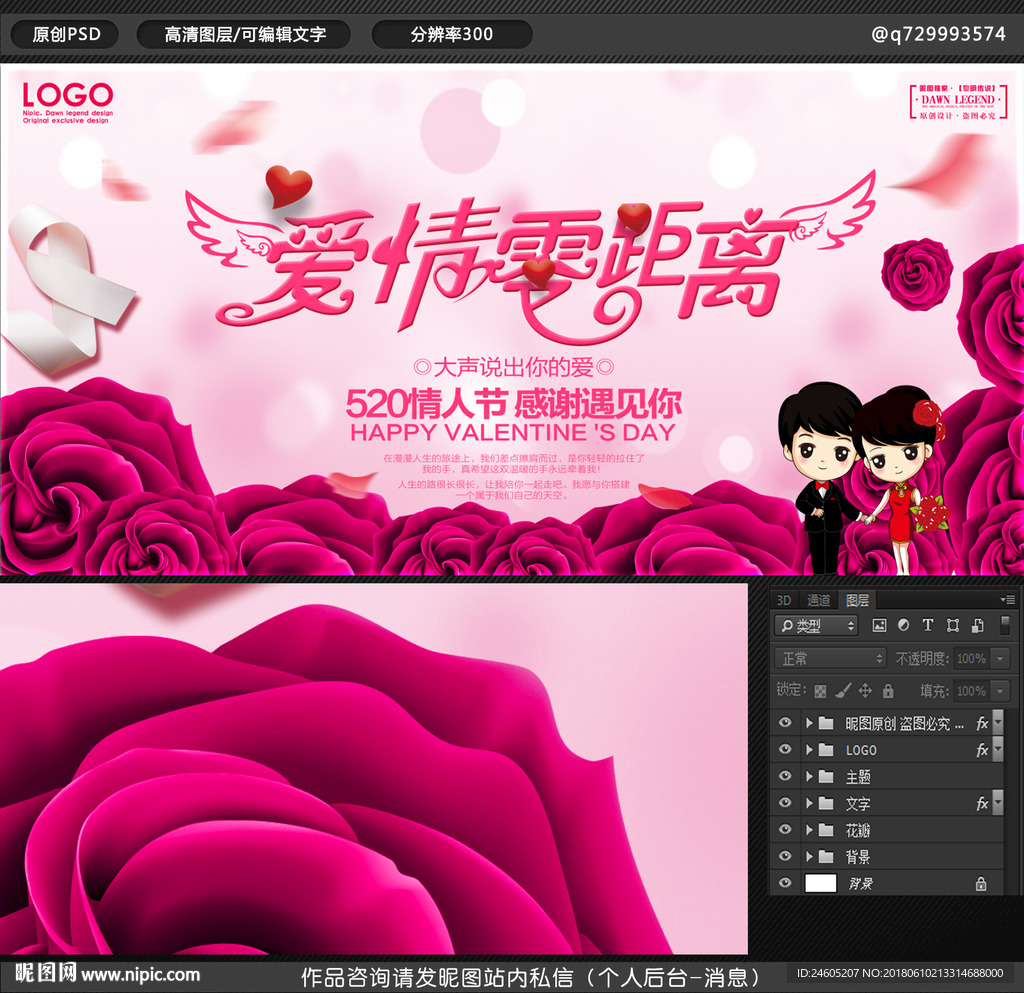Click the folder icon of 昵图原创 盗图必究 group
Viewport: 1024px width, 993px height.
tap(826, 723)
